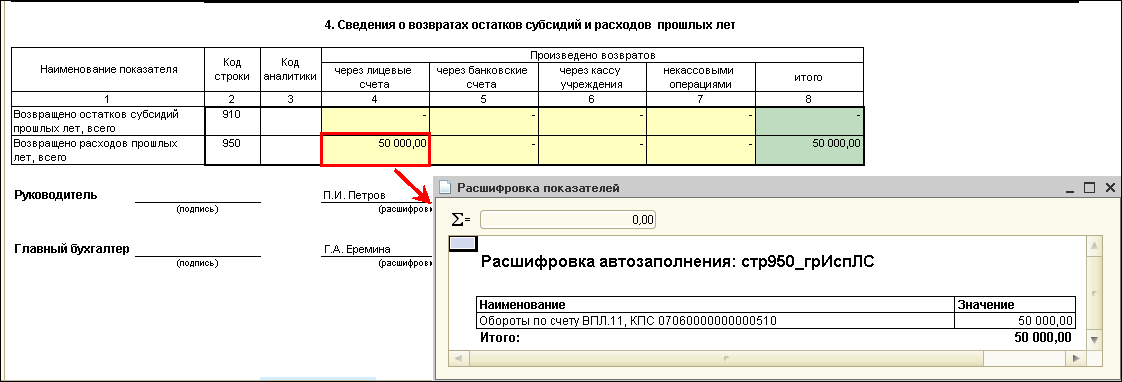Select row 910 итого cell
Screen dimensions: 1122x382
pos(809,120)
